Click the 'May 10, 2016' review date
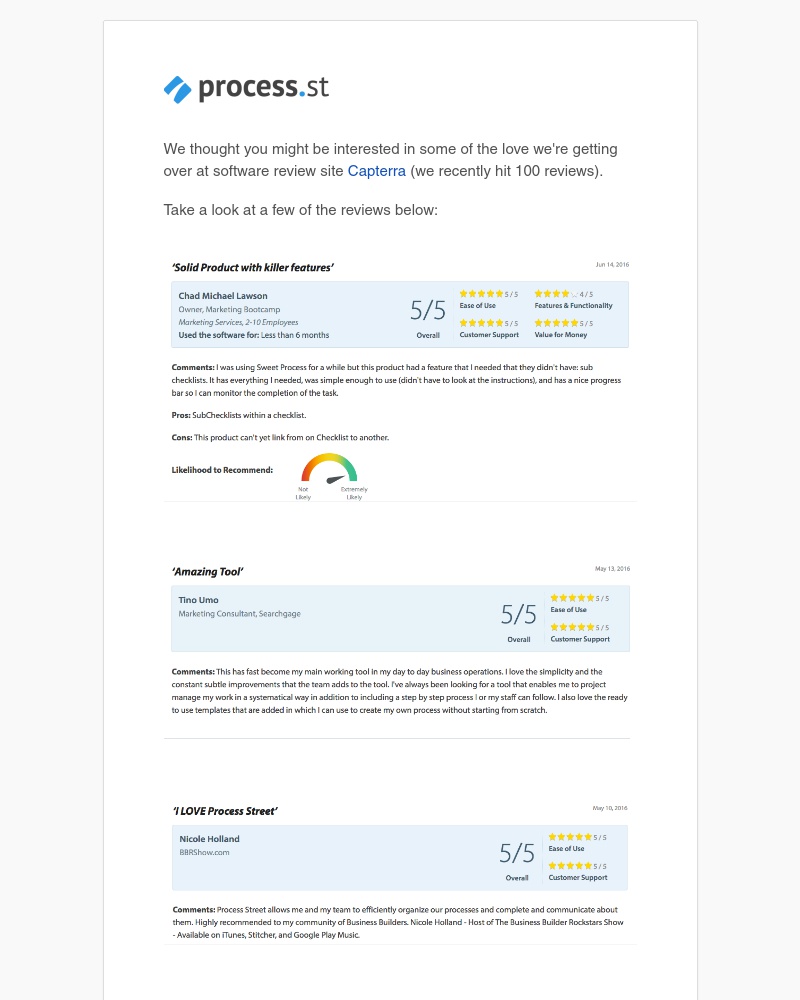This screenshot has height=1000, width=800. coord(610,808)
